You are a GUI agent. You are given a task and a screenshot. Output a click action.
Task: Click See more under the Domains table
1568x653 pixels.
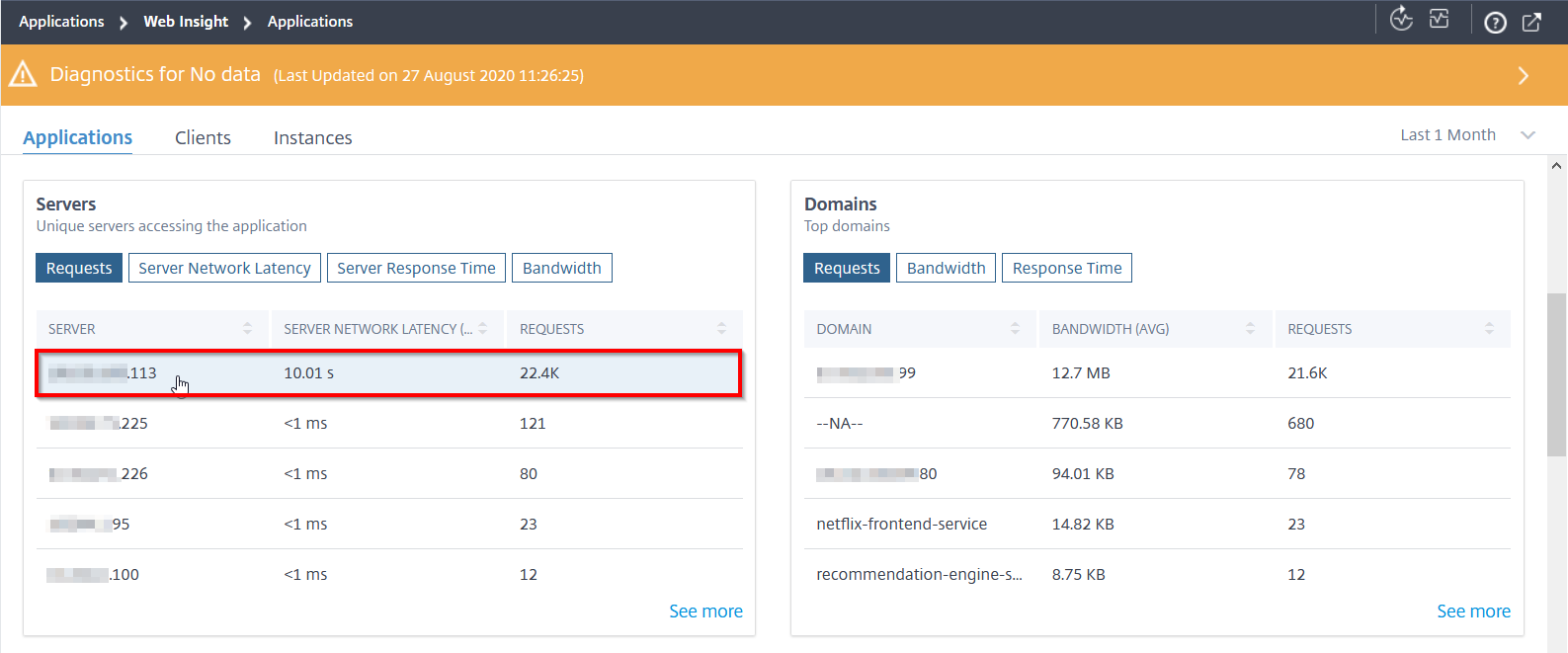(1473, 612)
